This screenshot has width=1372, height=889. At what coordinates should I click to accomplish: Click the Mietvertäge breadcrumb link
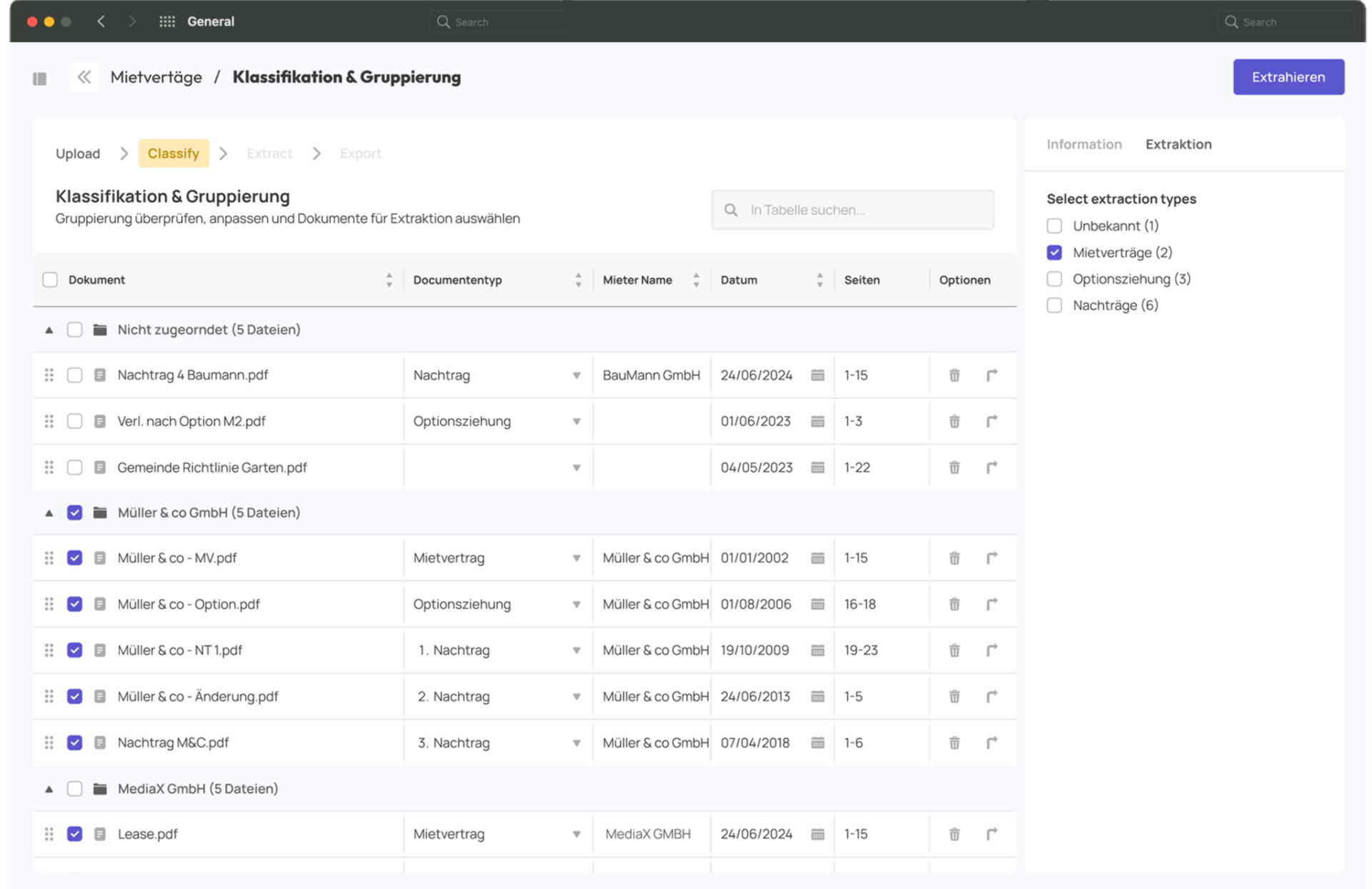coord(156,77)
